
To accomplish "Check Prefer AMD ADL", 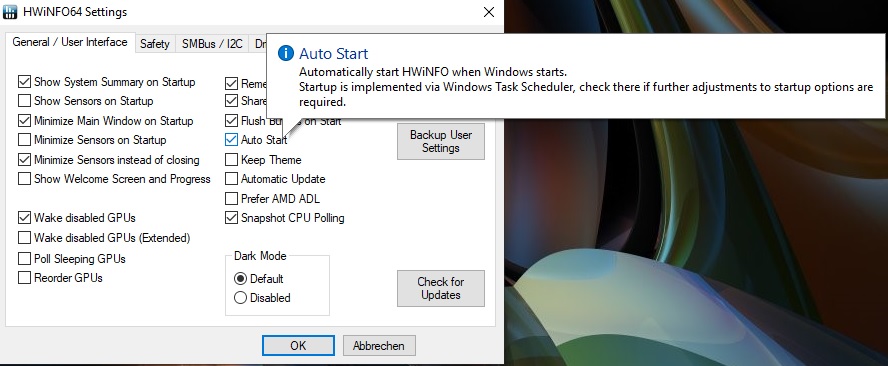I will tap(231, 199).
